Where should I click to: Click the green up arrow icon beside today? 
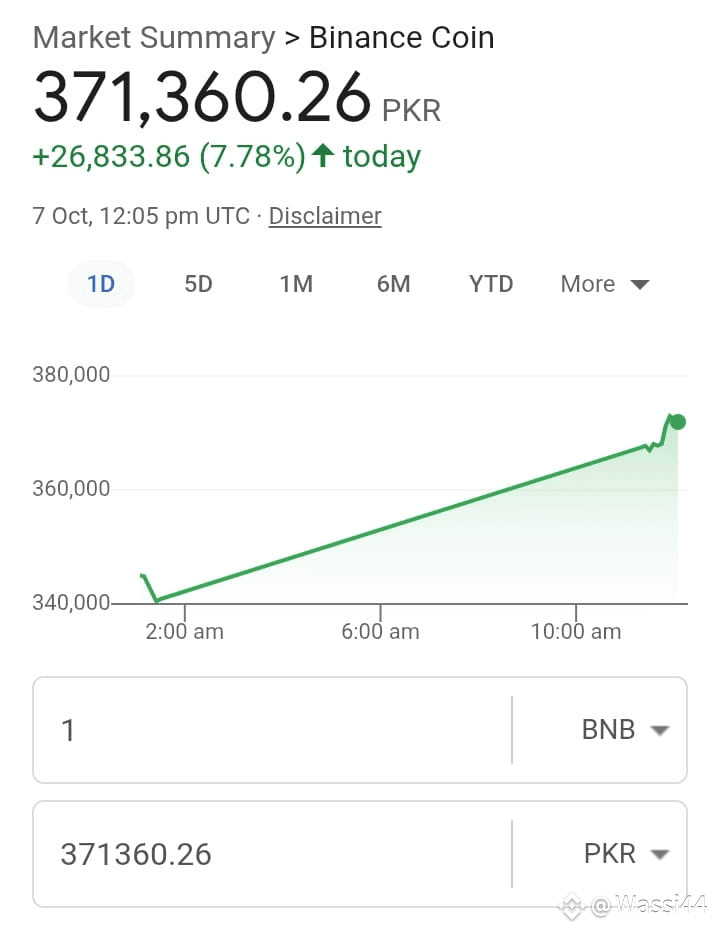323,156
